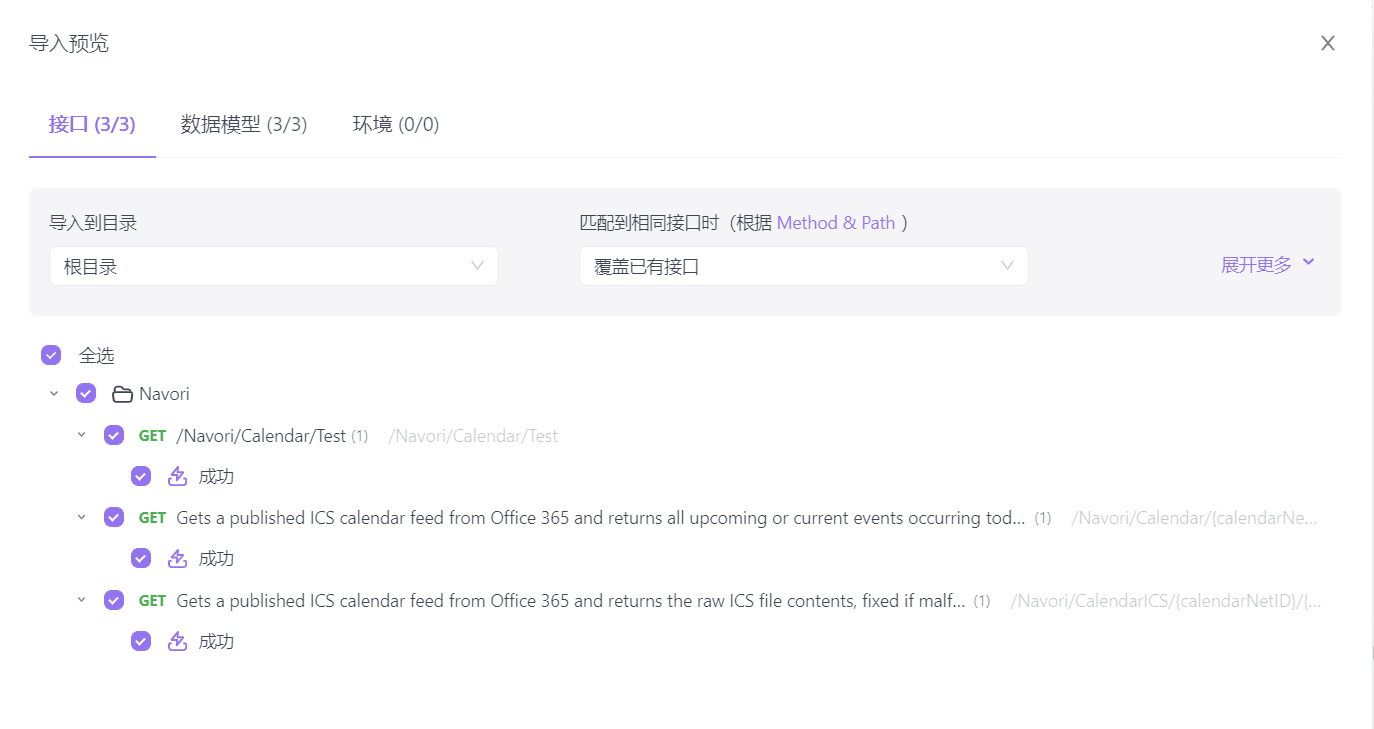Click response icon under 'returns all upcoming' endpoint
This screenshot has width=1374, height=729.
pyautogui.click(x=177, y=558)
